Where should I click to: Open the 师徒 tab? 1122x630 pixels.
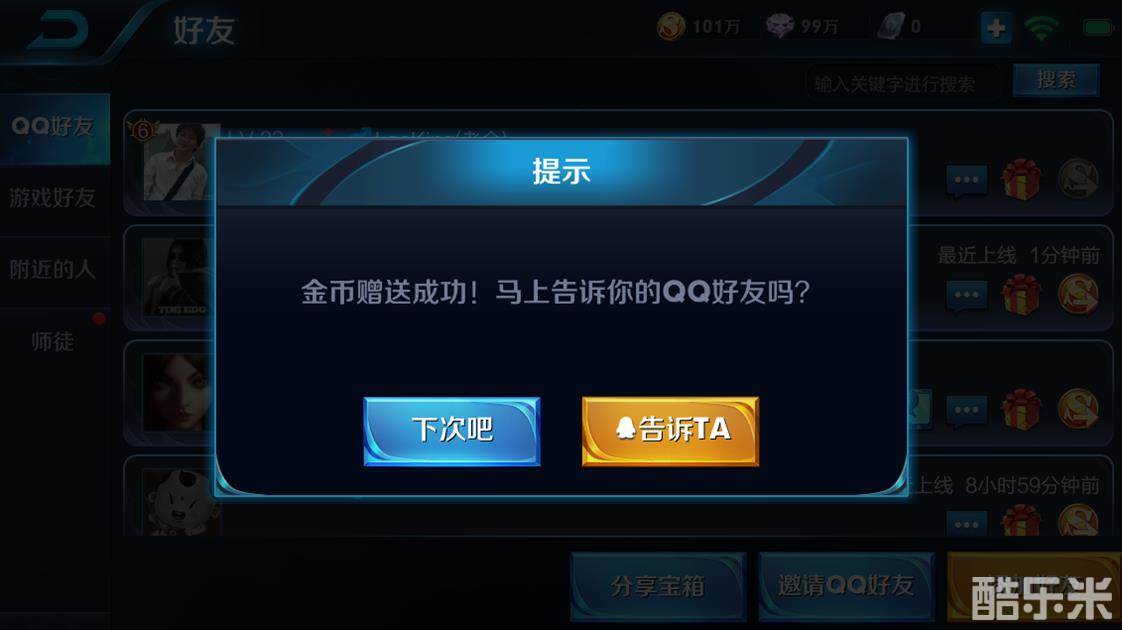(x=54, y=342)
